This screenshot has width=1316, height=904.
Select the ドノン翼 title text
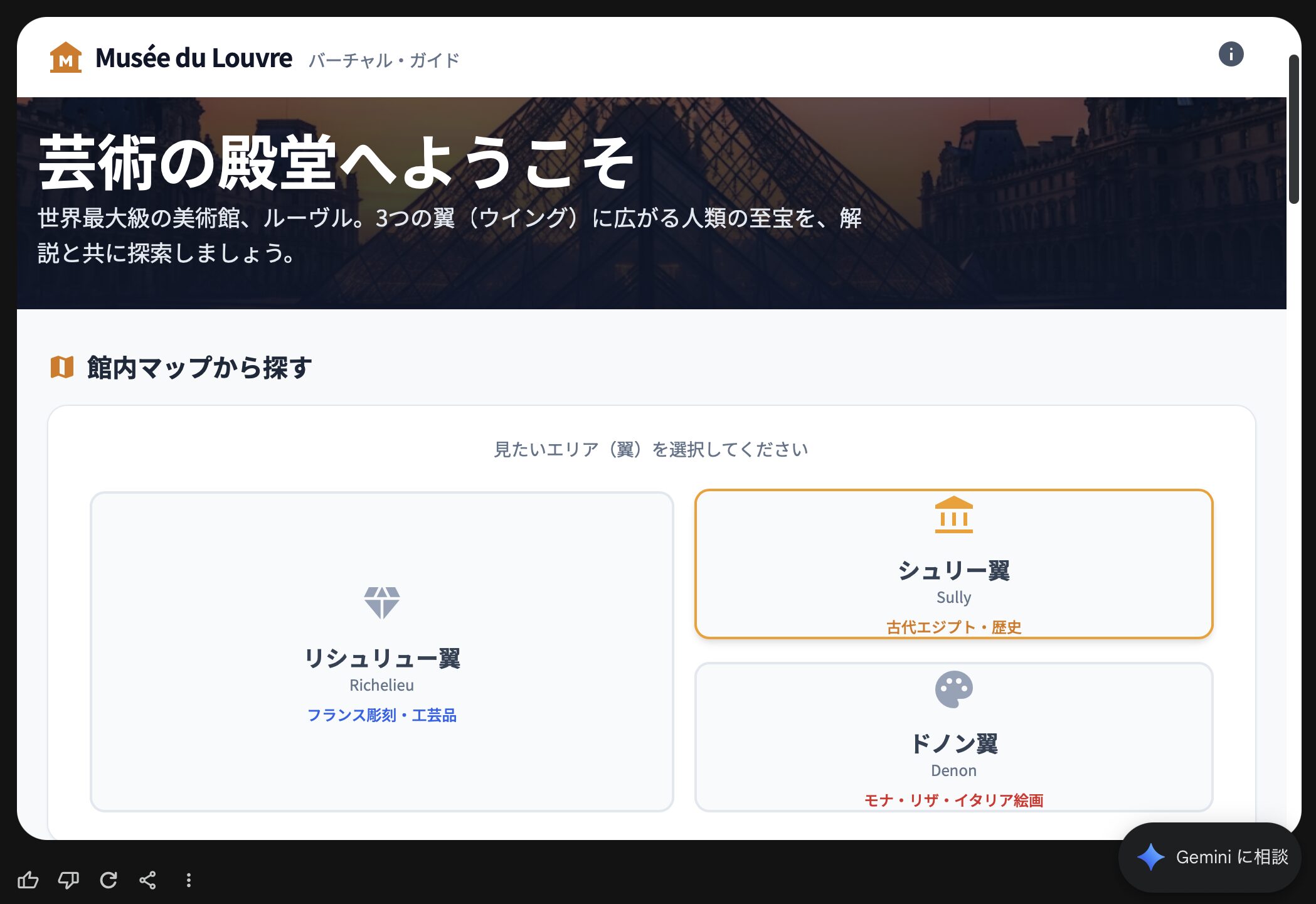[953, 744]
